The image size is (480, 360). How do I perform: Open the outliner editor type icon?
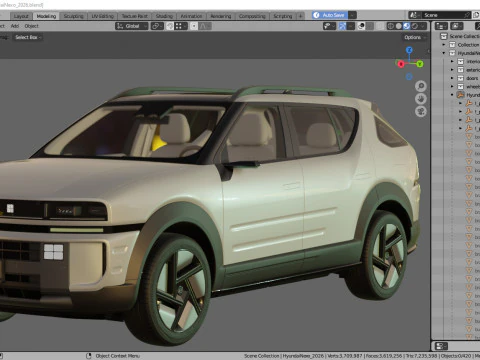point(441,26)
